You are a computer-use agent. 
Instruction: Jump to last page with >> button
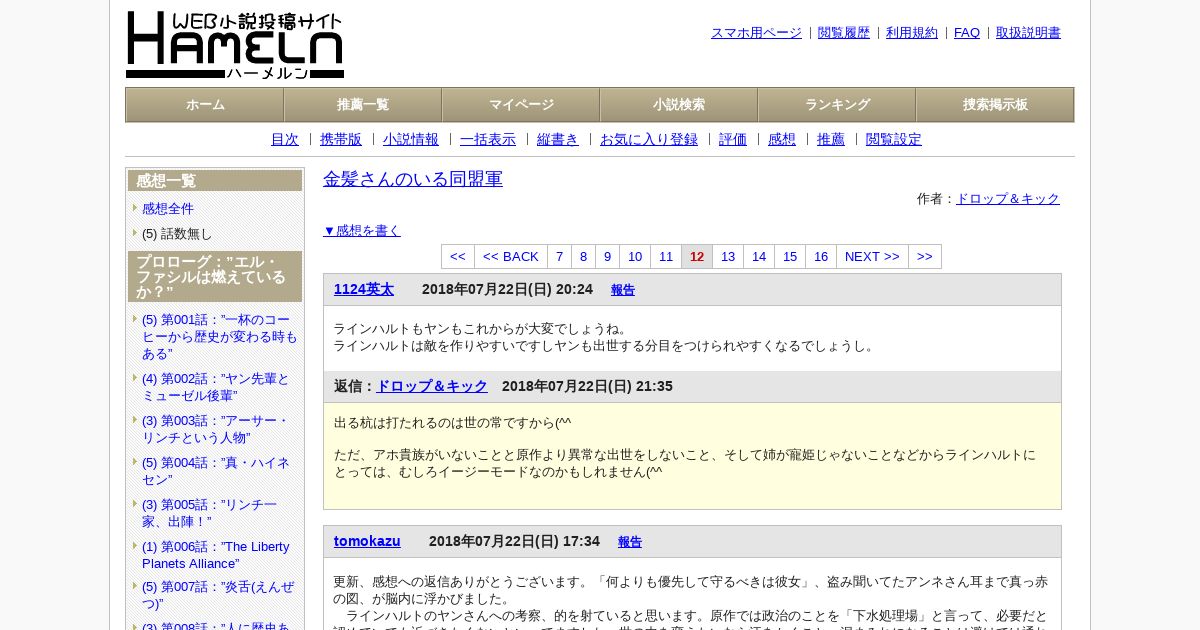[x=925, y=257]
